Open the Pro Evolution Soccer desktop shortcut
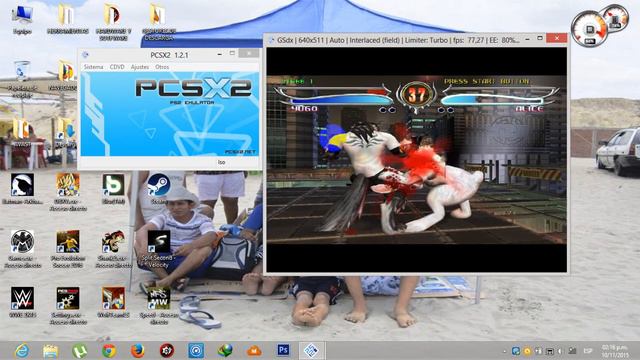 [x=68, y=249]
